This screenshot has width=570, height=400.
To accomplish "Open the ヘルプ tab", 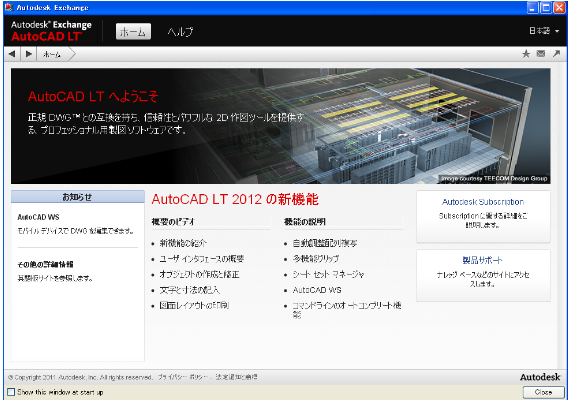I will pos(181,32).
